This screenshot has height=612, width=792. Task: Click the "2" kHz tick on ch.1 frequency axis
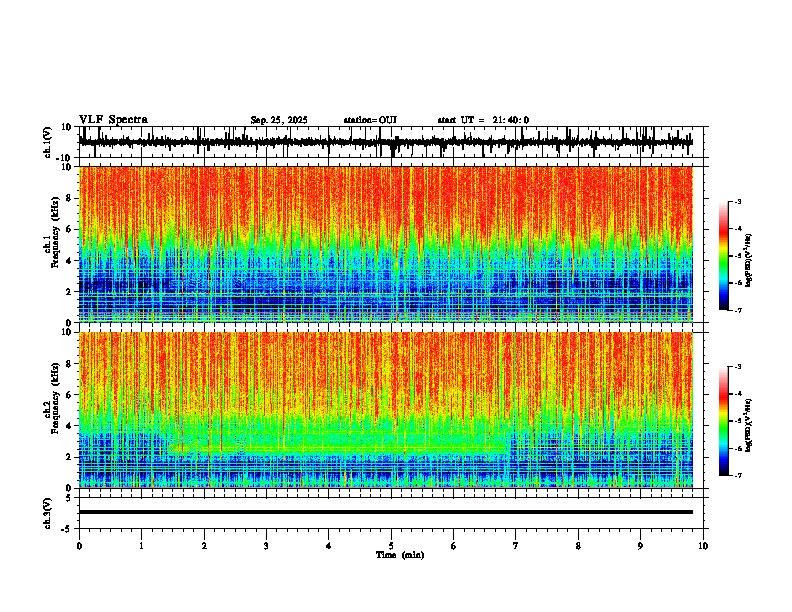[x=69, y=292]
